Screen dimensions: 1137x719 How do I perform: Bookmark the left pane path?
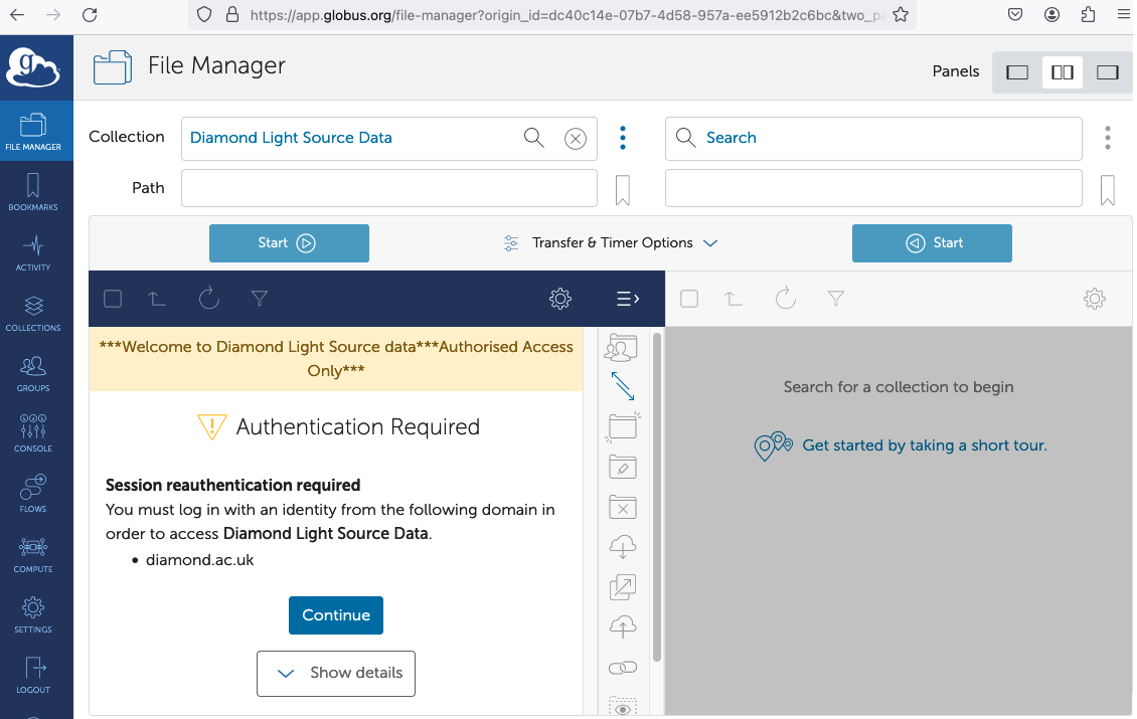tap(623, 190)
